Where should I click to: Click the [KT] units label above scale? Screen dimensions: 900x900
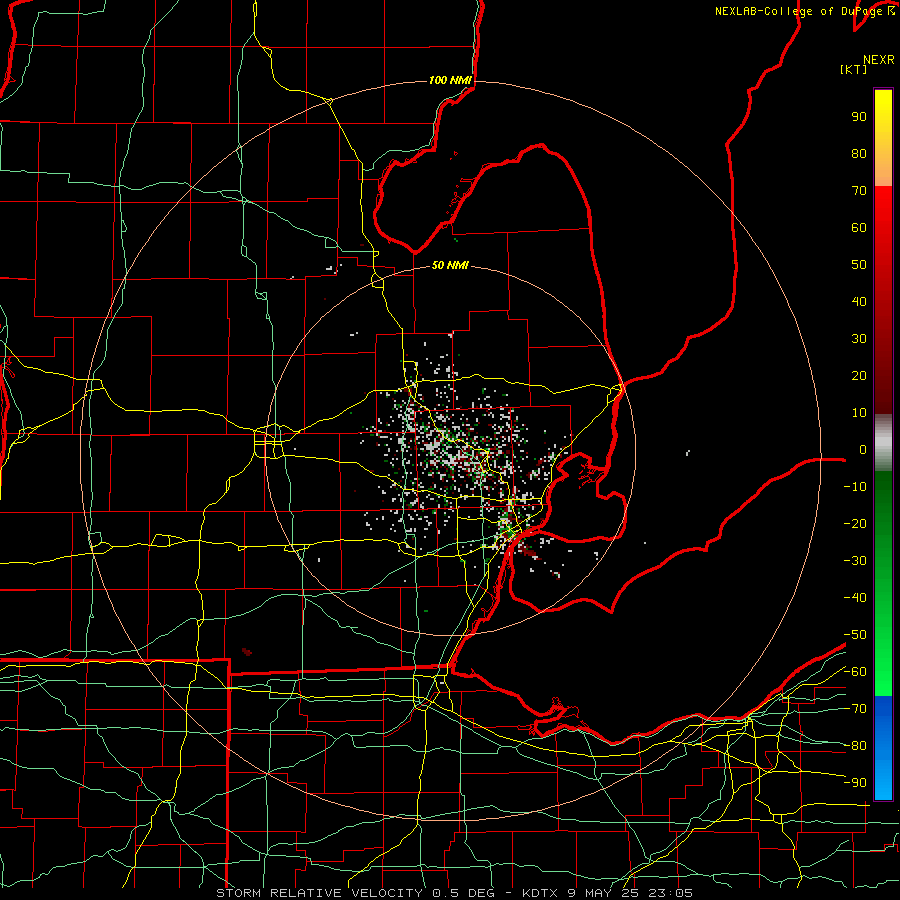pyautogui.click(x=853, y=69)
